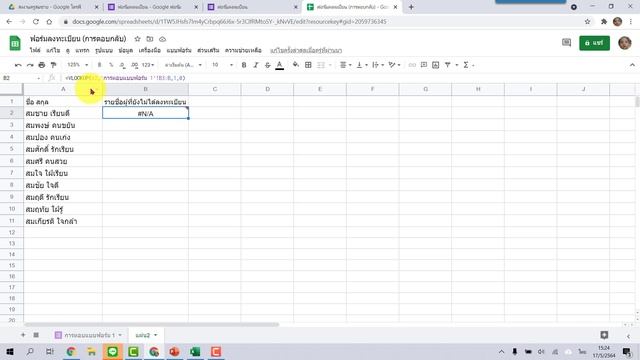Open the แทรก (Insert) menu
640x360 pixels.
click(x=82, y=50)
